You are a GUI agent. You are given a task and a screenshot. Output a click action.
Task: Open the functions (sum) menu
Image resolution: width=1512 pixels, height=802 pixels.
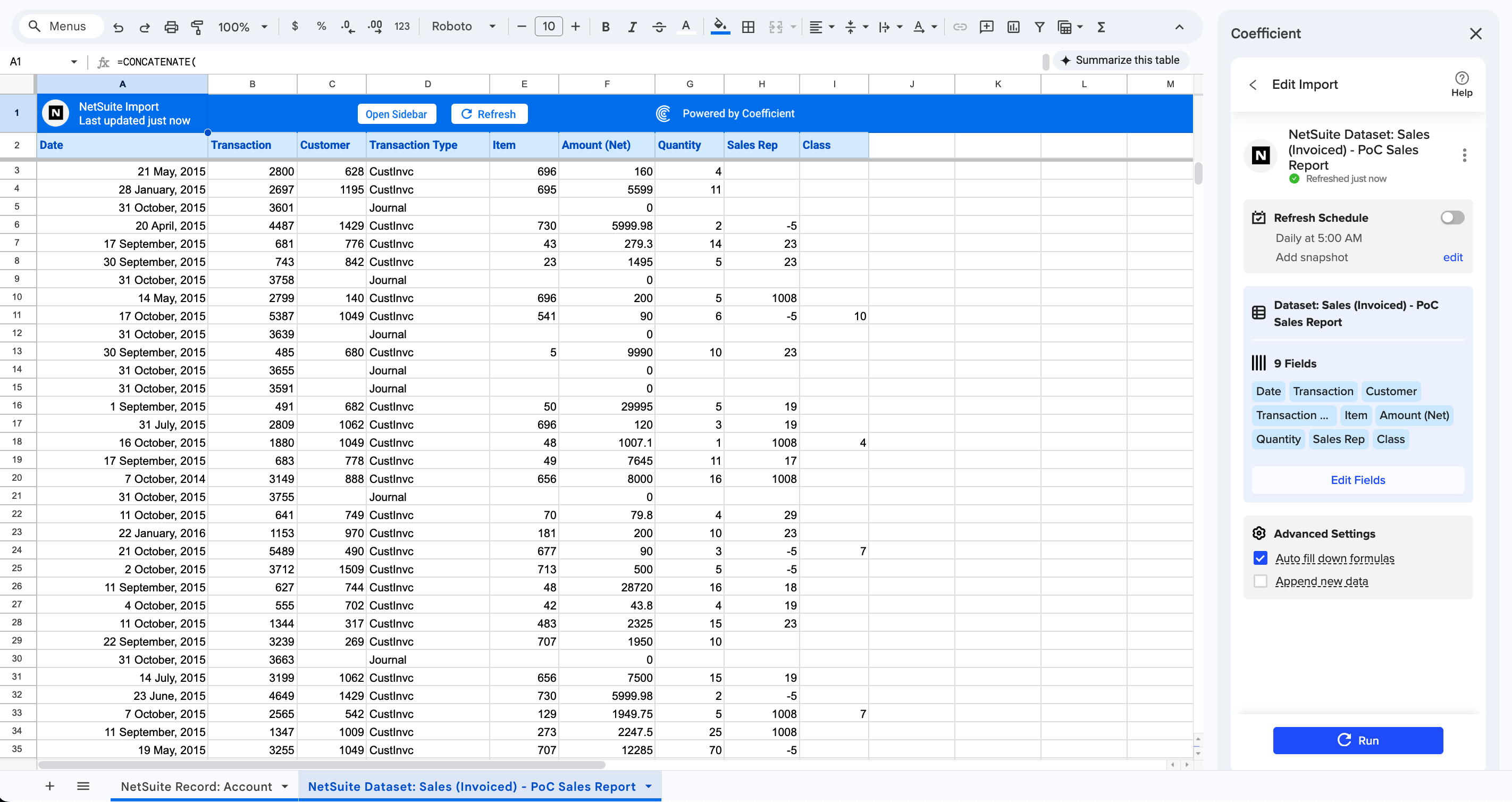pyautogui.click(x=1102, y=27)
